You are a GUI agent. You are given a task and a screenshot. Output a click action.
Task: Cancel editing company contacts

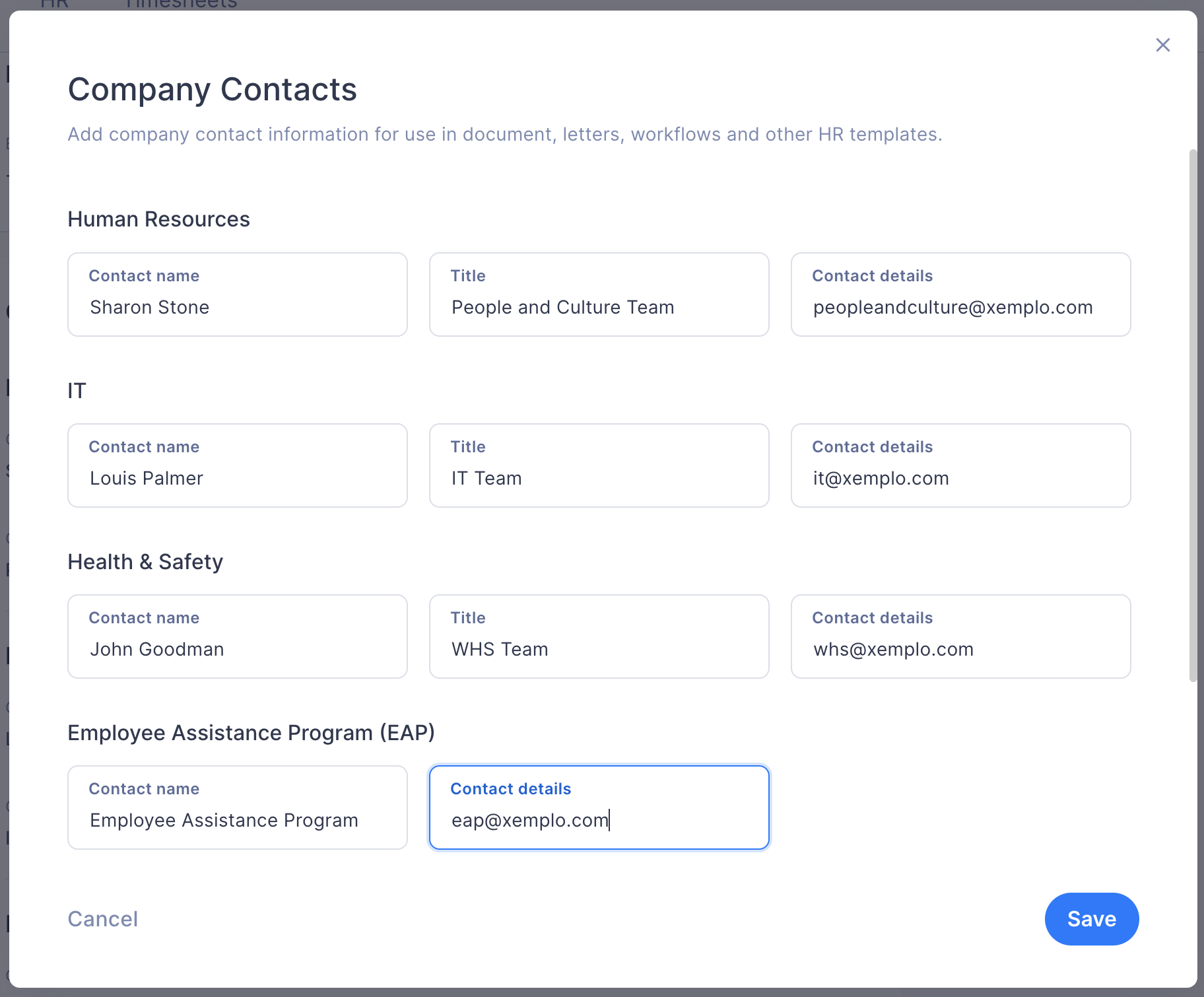[103, 918]
